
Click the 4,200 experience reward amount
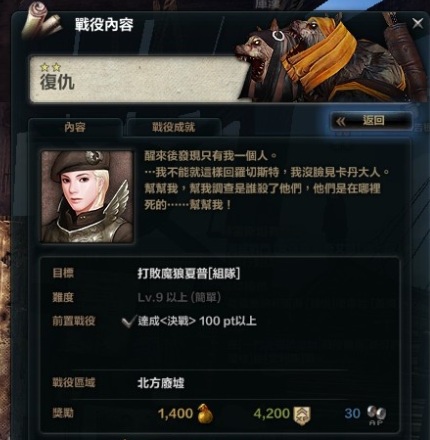pos(272,414)
